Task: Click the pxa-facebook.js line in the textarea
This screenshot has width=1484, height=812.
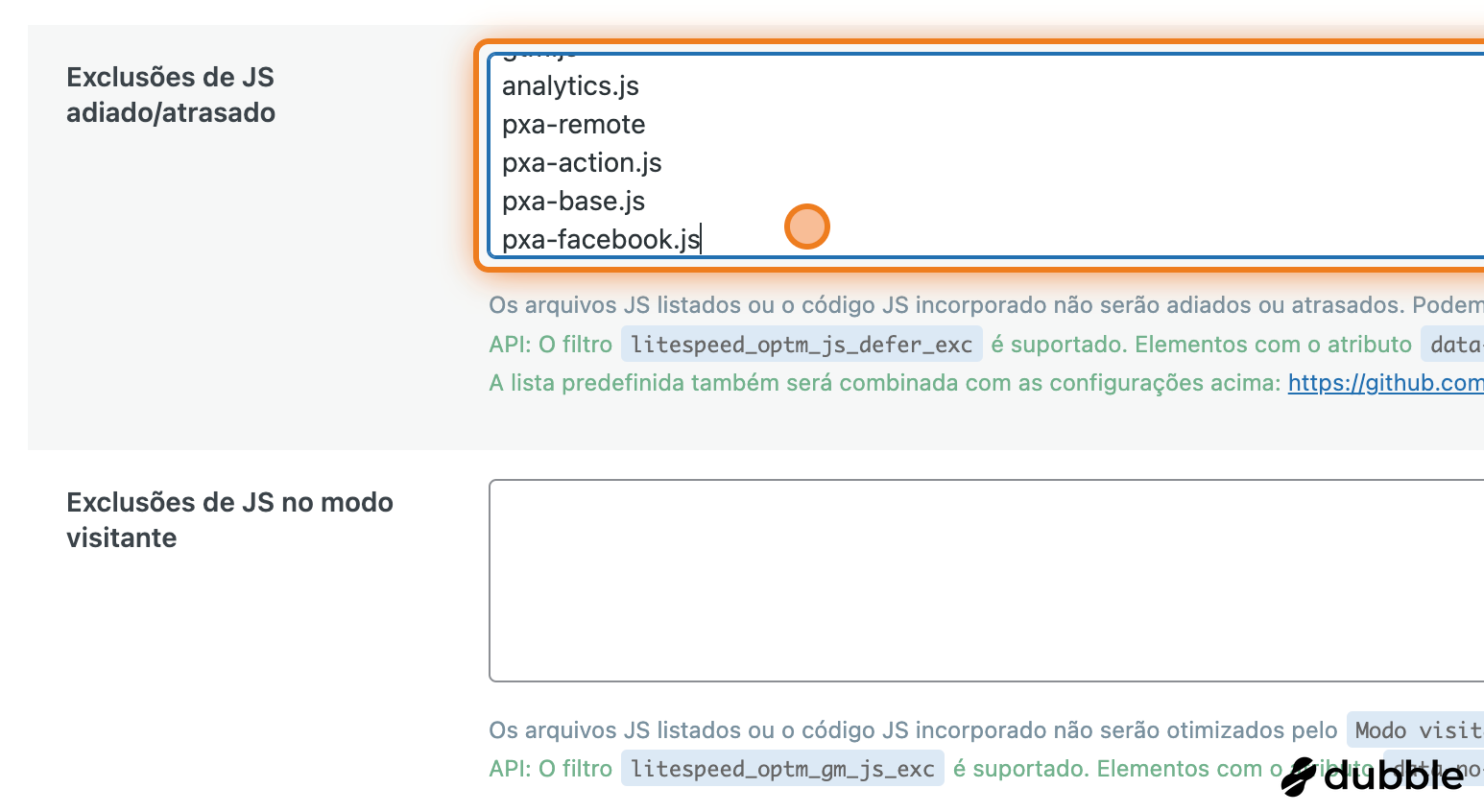Action: point(601,239)
